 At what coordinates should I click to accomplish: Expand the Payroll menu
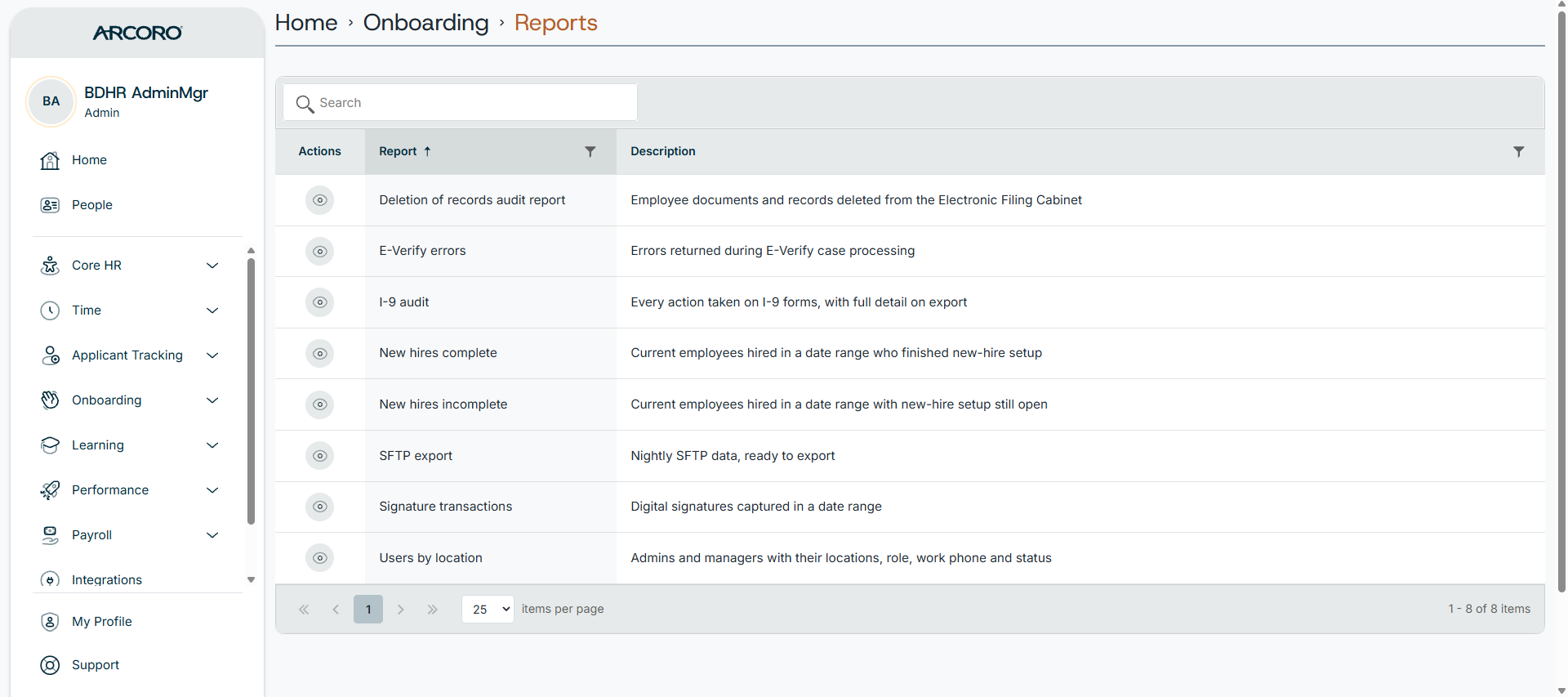(x=212, y=535)
